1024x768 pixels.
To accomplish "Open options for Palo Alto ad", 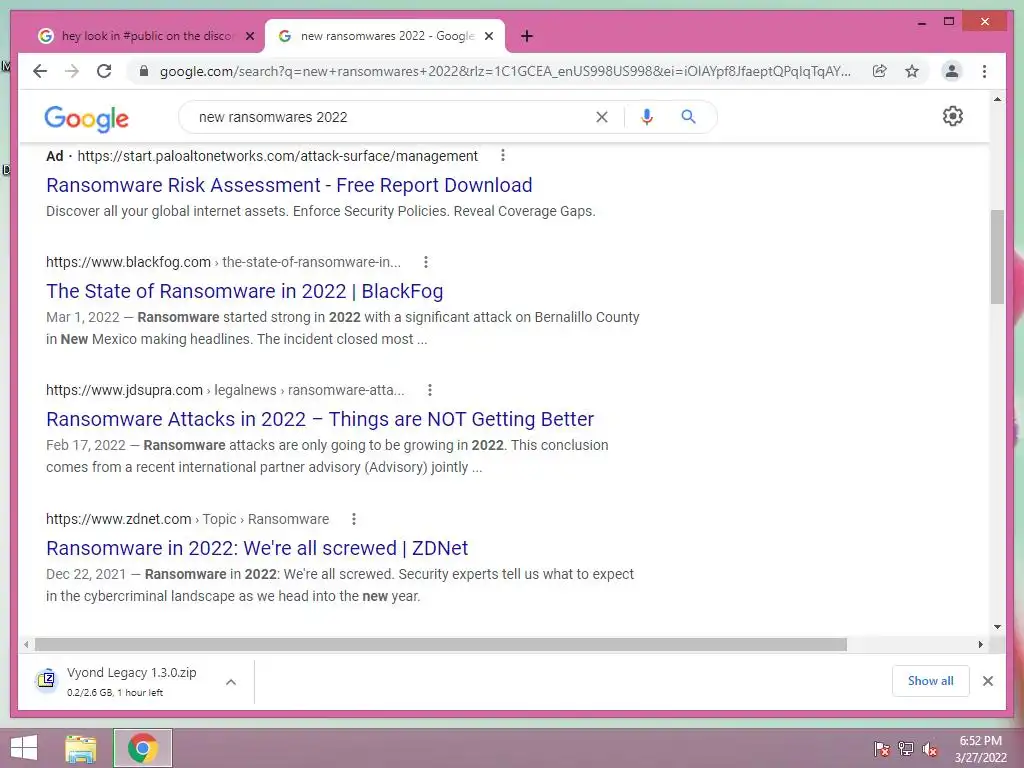I will click(502, 155).
